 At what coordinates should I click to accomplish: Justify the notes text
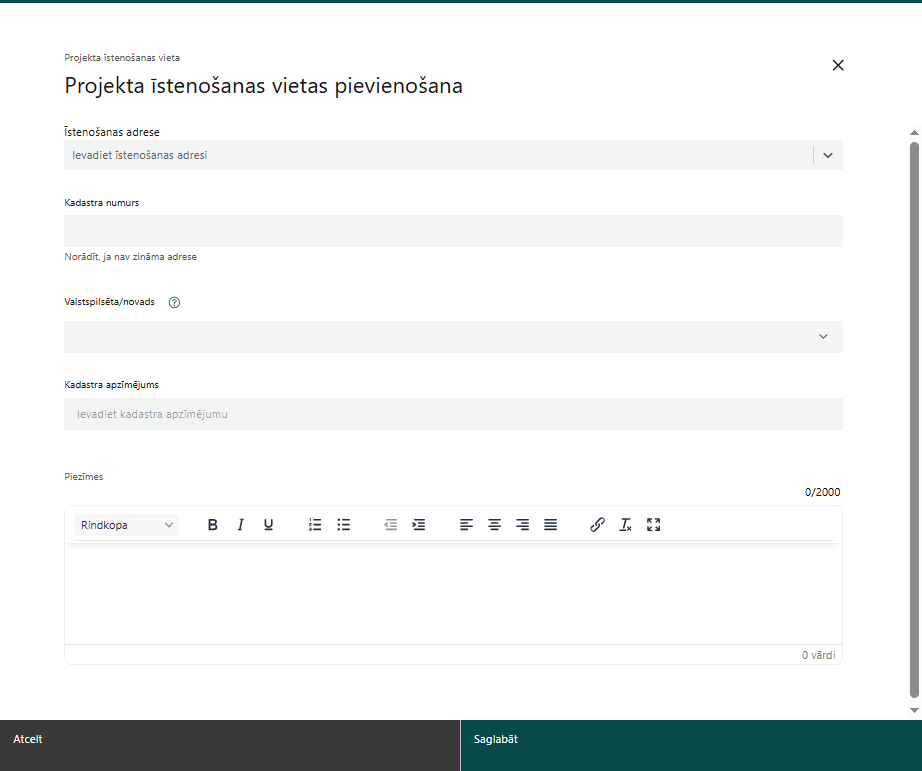pyautogui.click(x=550, y=525)
